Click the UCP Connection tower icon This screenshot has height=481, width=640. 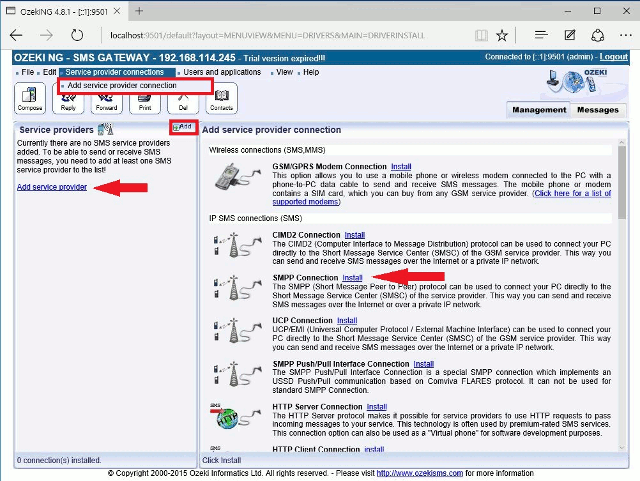(237, 330)
